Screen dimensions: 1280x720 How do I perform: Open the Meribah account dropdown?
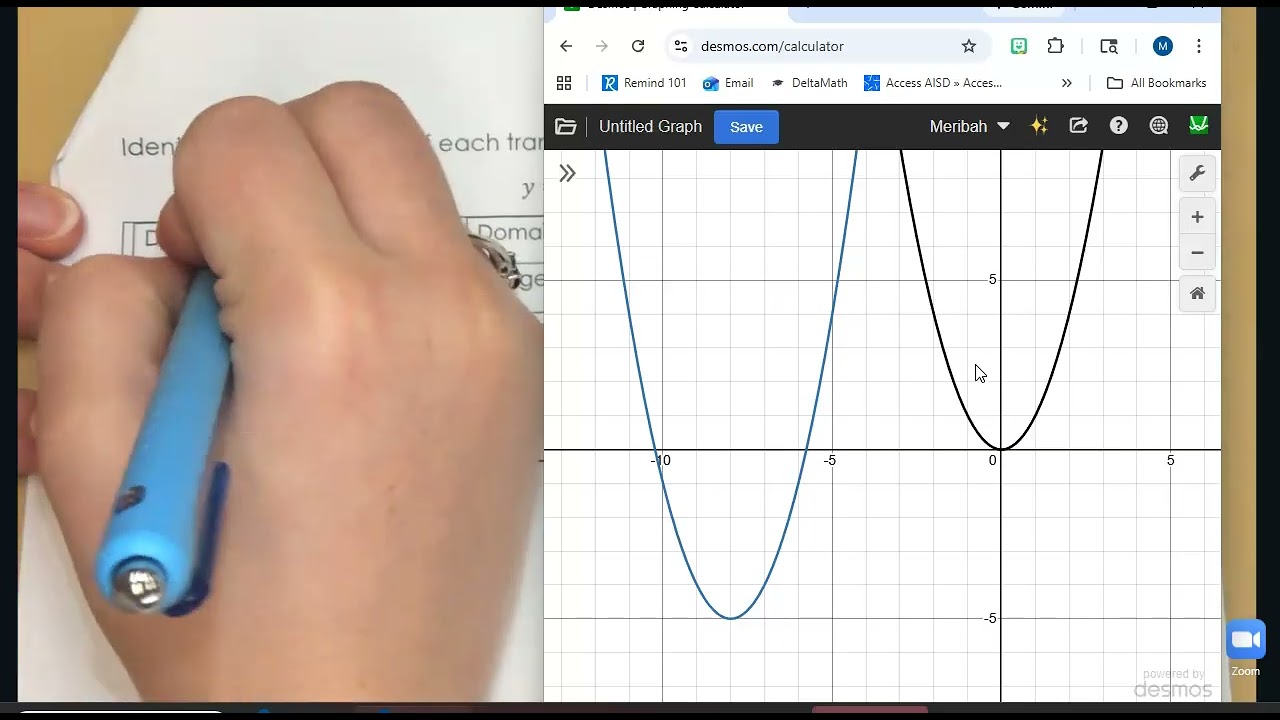[969, 126]
